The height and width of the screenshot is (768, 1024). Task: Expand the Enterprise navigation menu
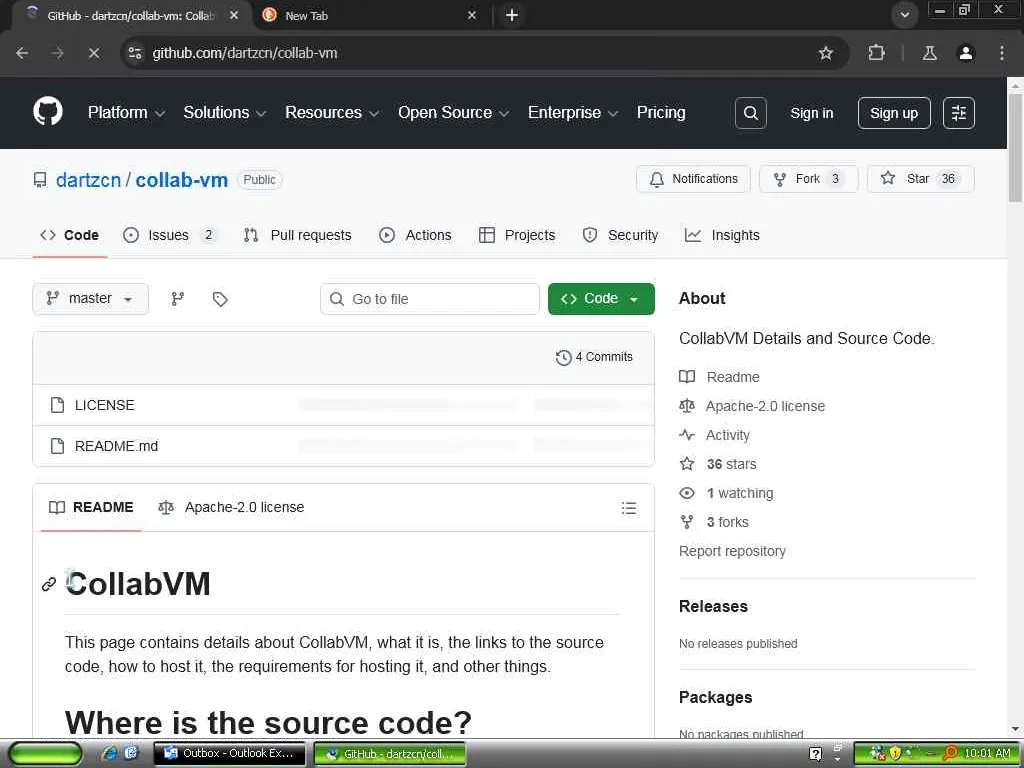(x=573, y=112)
